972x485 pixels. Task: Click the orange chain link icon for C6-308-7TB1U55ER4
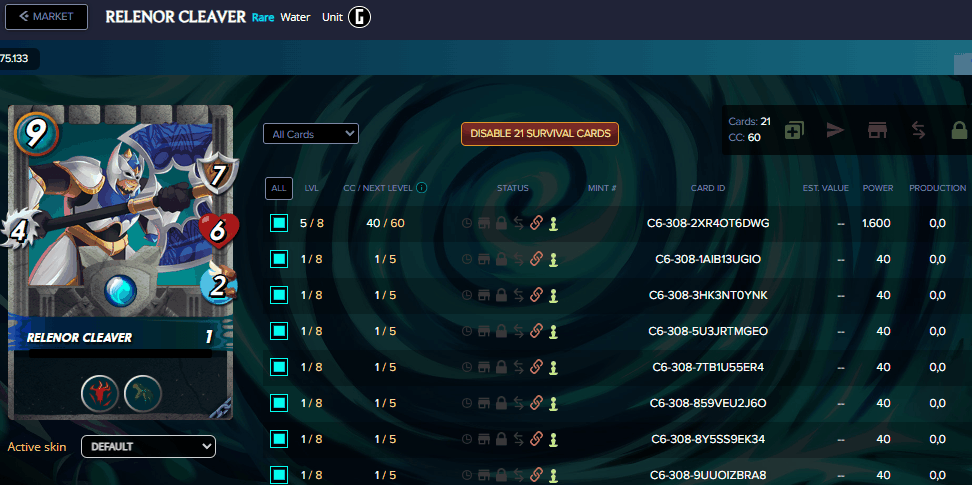click(x=537, y=367)
